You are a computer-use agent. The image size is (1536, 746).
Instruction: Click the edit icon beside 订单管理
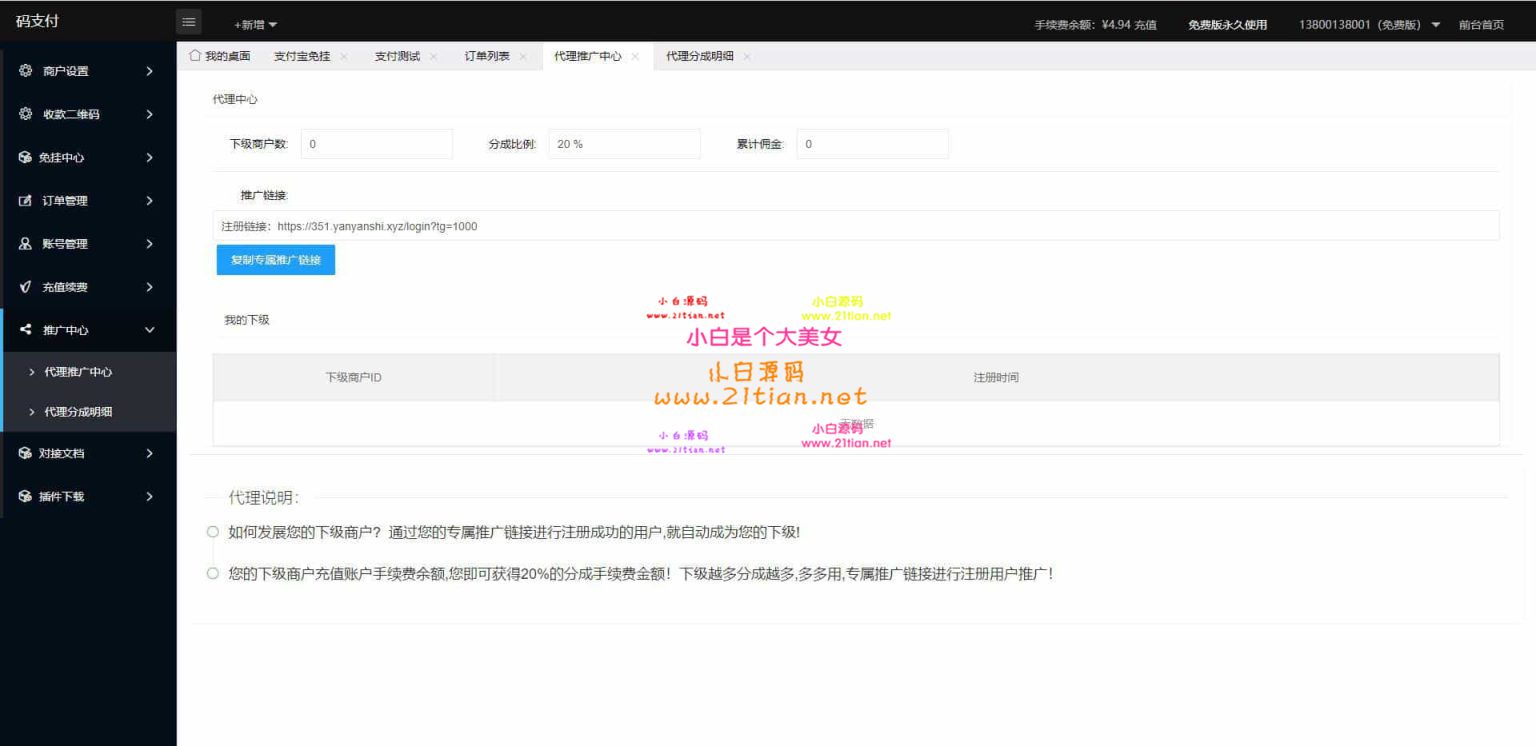coord(26,201)
